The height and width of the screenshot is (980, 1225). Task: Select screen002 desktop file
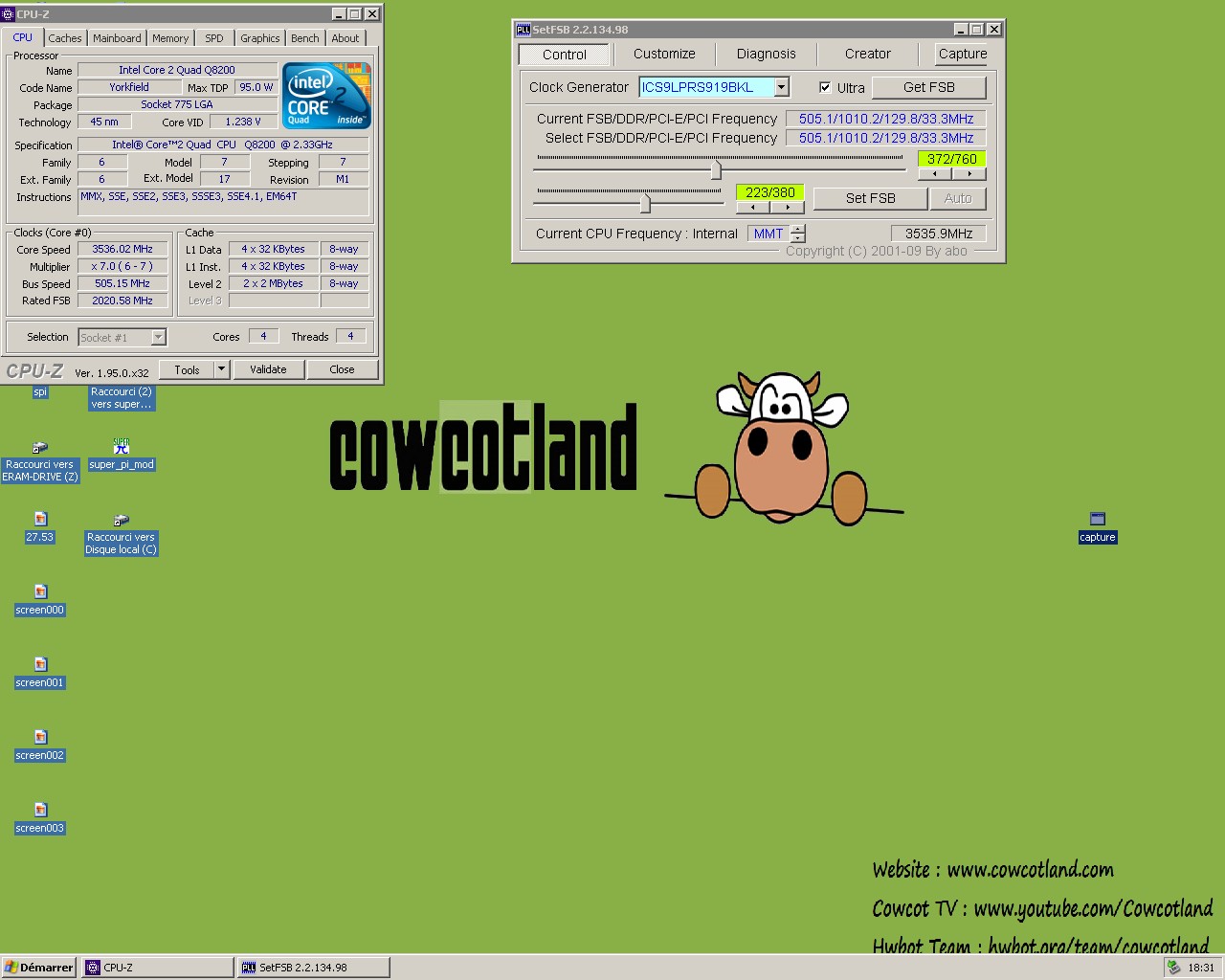click(x=40, y=746)
